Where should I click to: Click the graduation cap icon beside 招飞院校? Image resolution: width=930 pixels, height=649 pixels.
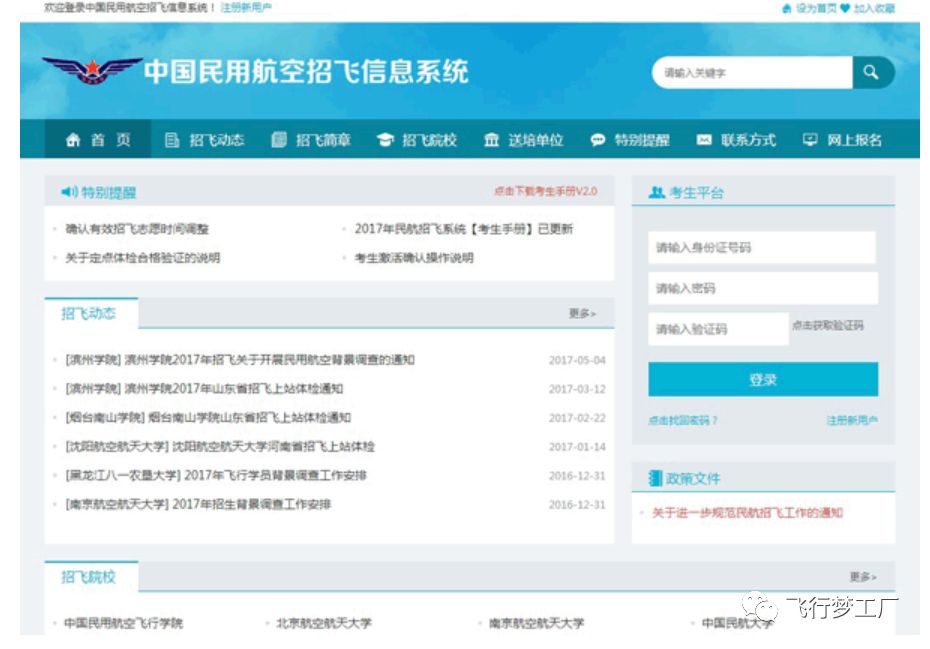tap(385, 140)
